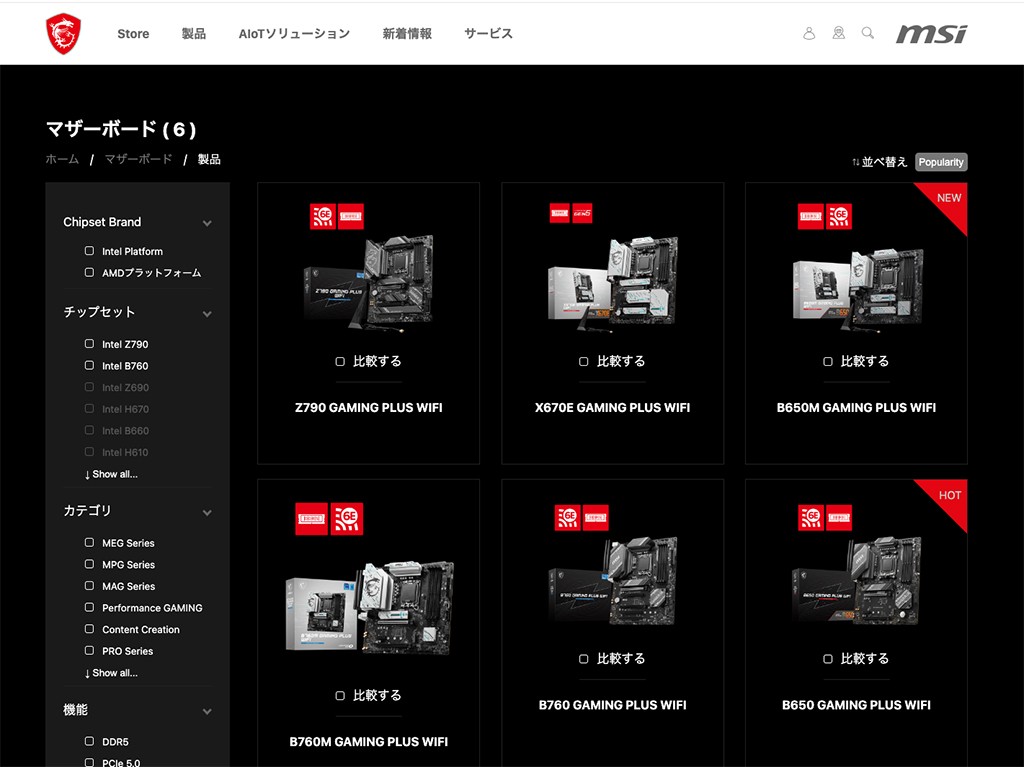Collapse the Chipset Brand section
Screen dimensions: 1024x767
tap(207, 223)
